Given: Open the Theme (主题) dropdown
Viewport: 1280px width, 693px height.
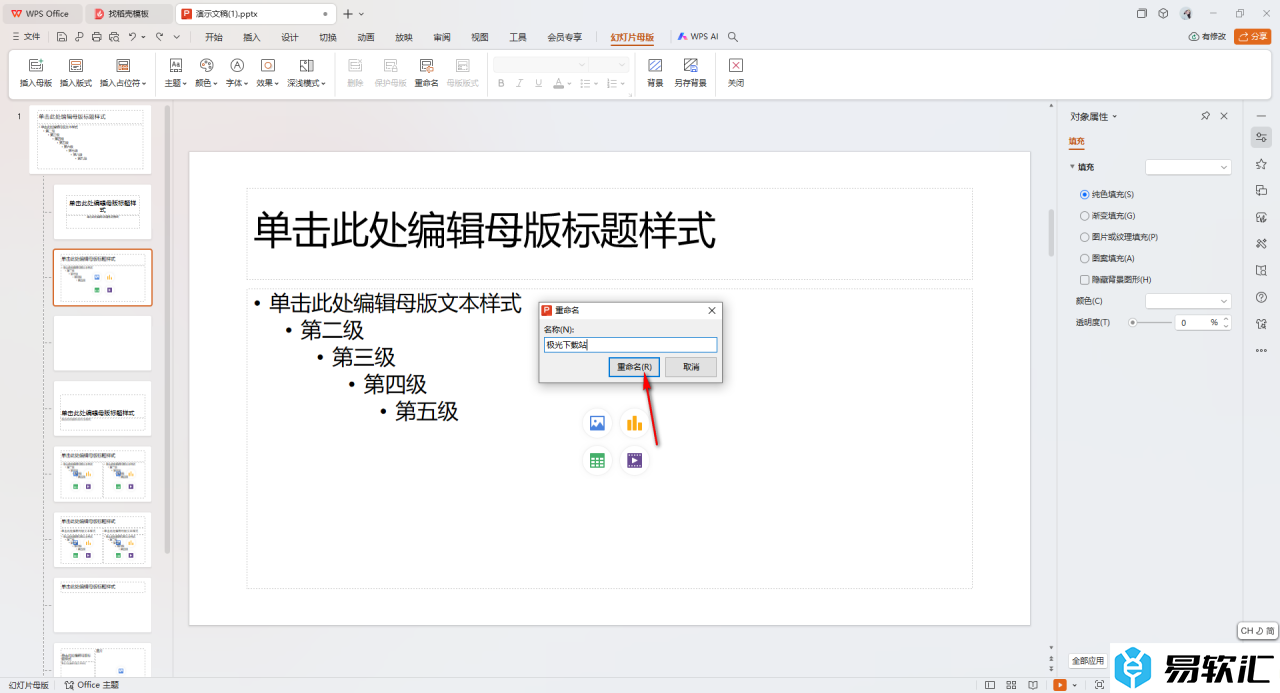Looking at the screenshot, I should [176, 83].
